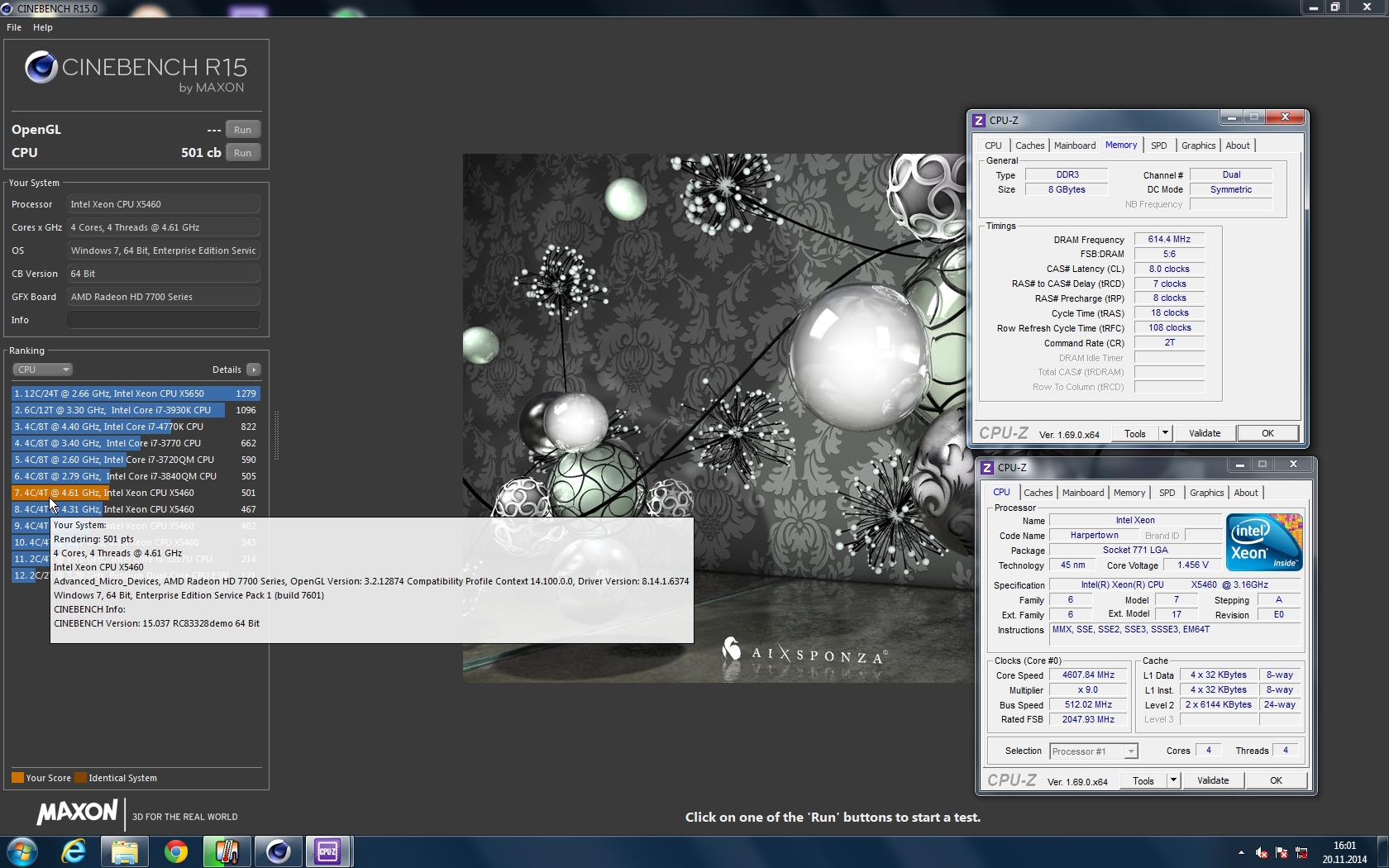This screenshot has width=1389, height=868.
Task: Open Mainboard tab in lower CPU-Z window
Action: (1083, 493)
